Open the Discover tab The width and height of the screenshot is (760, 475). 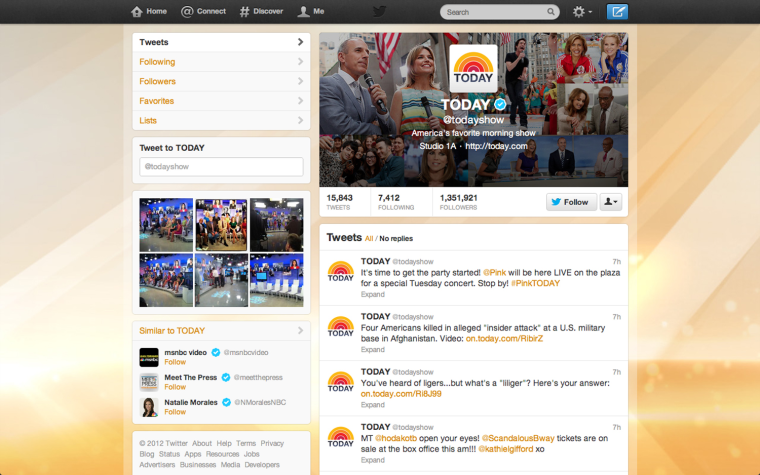261,11
